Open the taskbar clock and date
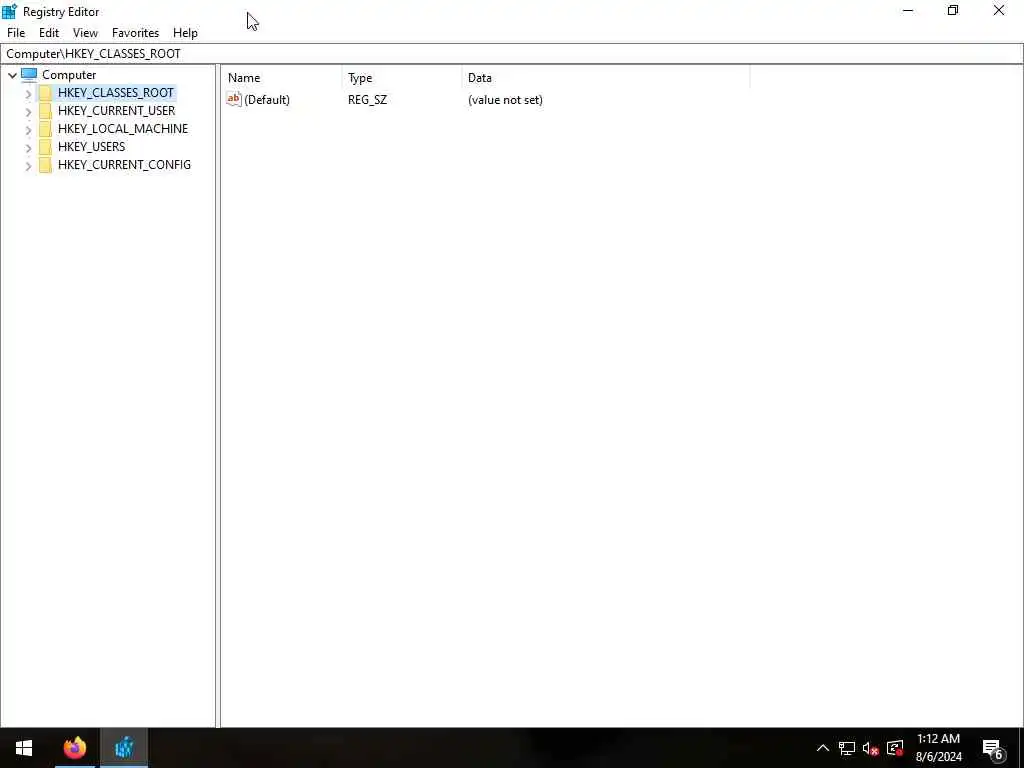The width and height of the screenshot is (1024, 768). (x=938, y=748)
